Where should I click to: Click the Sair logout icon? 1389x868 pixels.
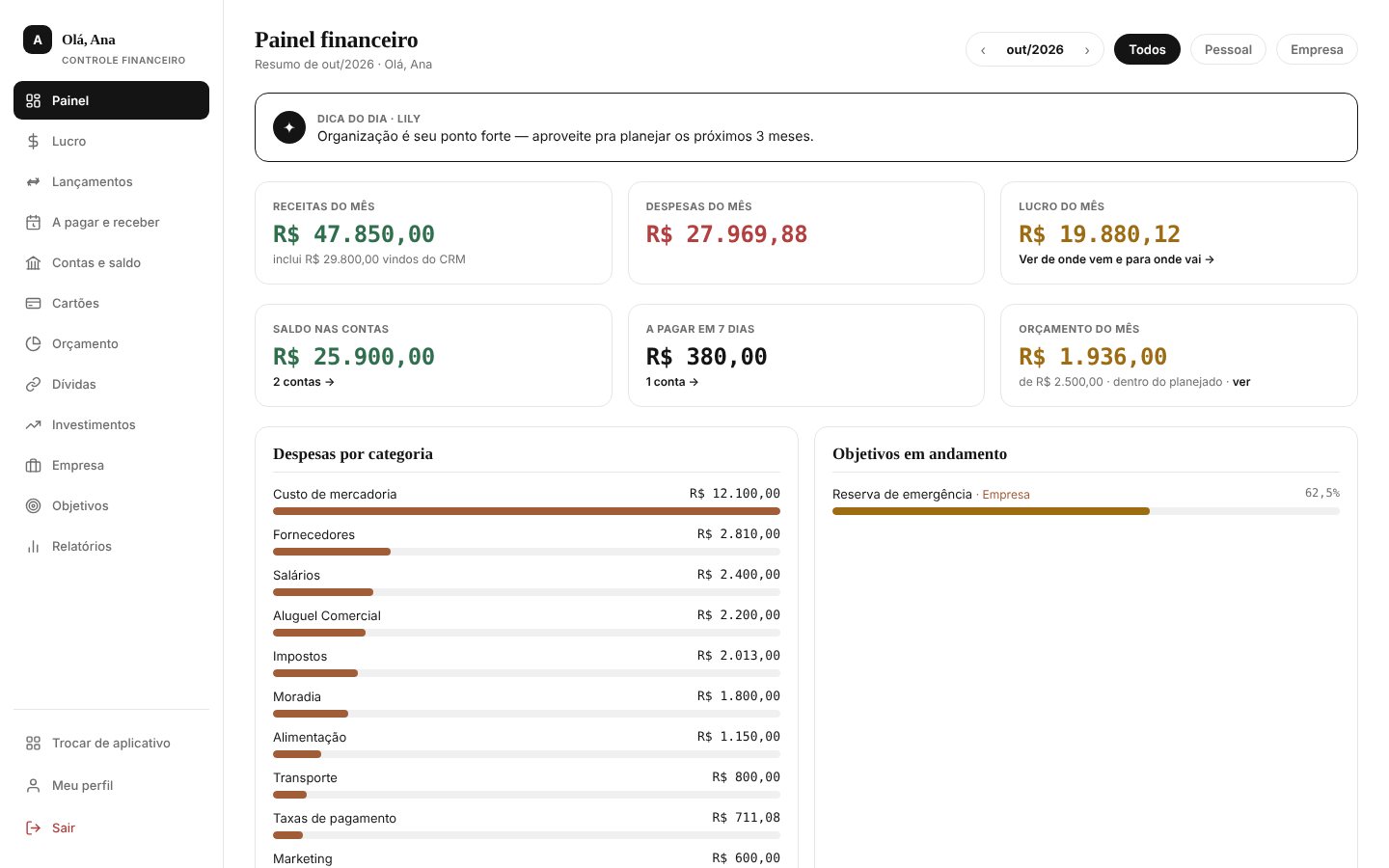tap(33, 827)
